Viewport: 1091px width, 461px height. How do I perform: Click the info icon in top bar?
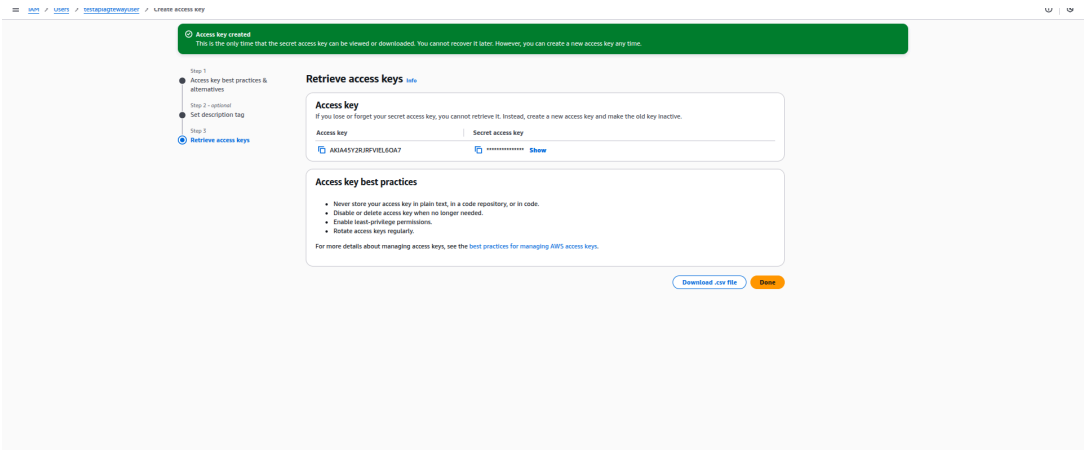point(1049,8)
